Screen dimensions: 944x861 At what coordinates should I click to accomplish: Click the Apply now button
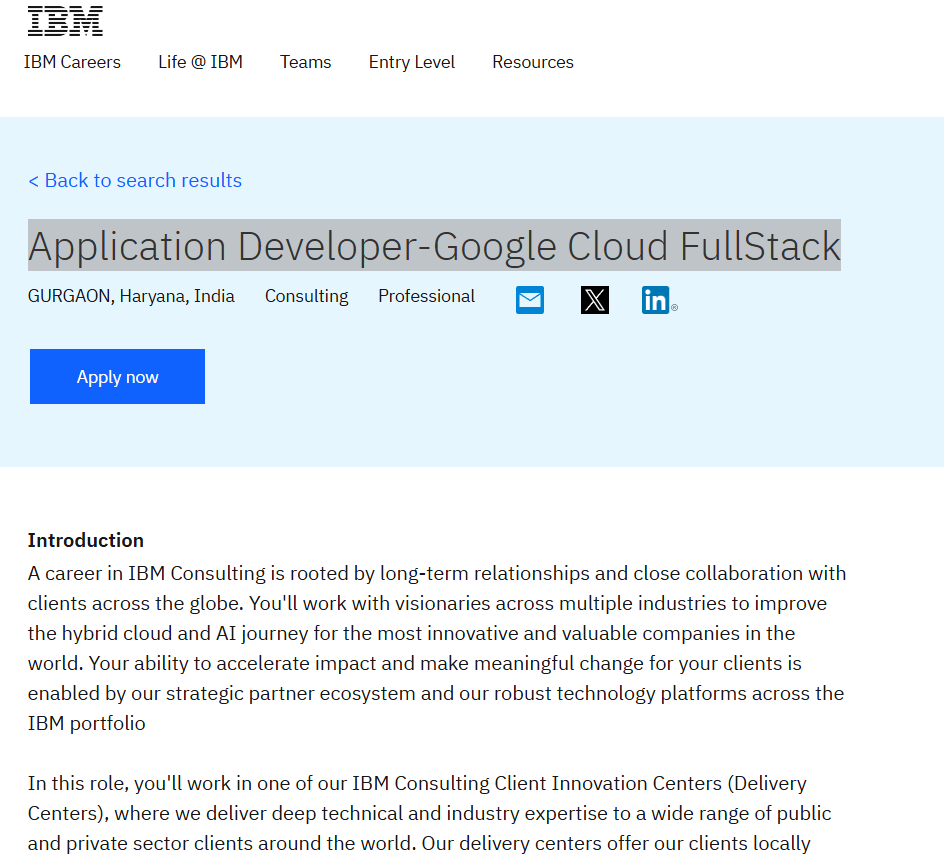[x=117, y=376]
